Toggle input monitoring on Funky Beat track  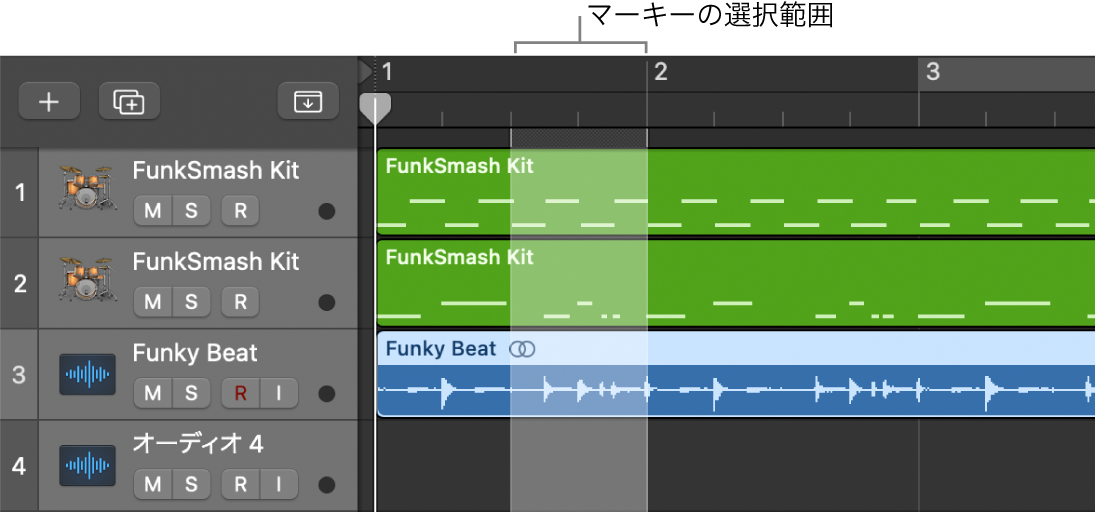tap(279, 393)
